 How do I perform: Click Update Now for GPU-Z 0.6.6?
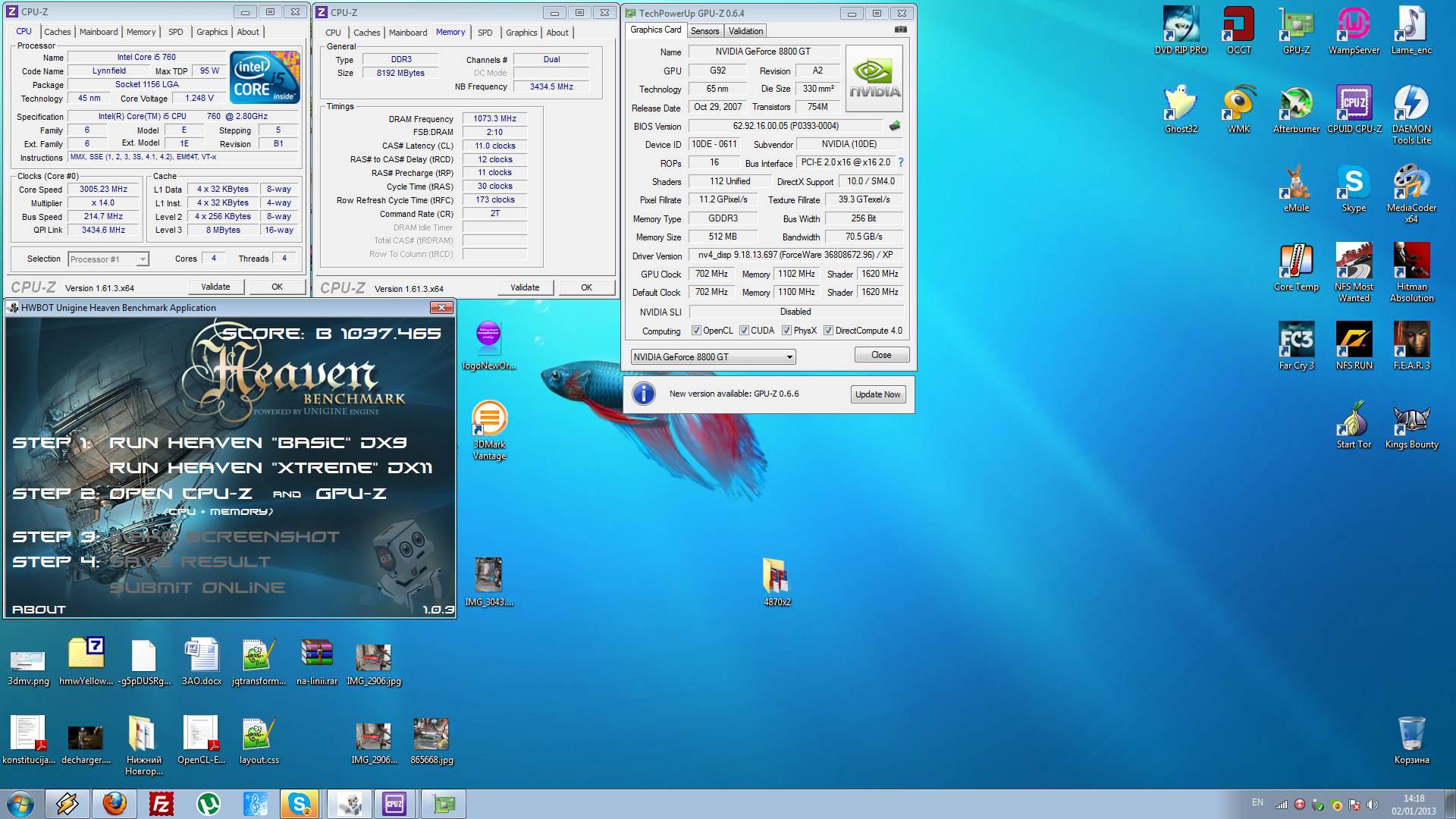877,394
